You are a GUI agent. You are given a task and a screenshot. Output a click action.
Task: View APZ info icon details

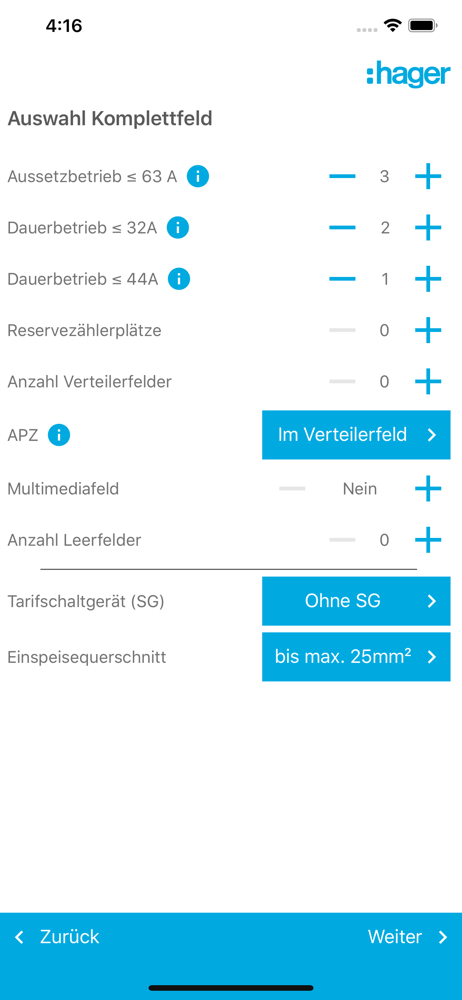click(x=59, y=435)
